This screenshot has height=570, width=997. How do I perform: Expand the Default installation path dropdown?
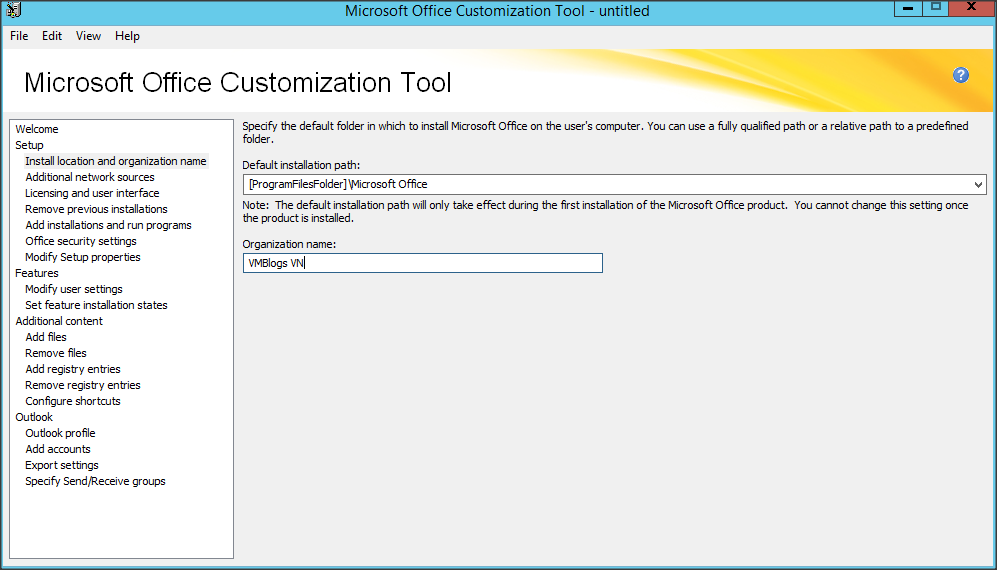tap(977, 185)
